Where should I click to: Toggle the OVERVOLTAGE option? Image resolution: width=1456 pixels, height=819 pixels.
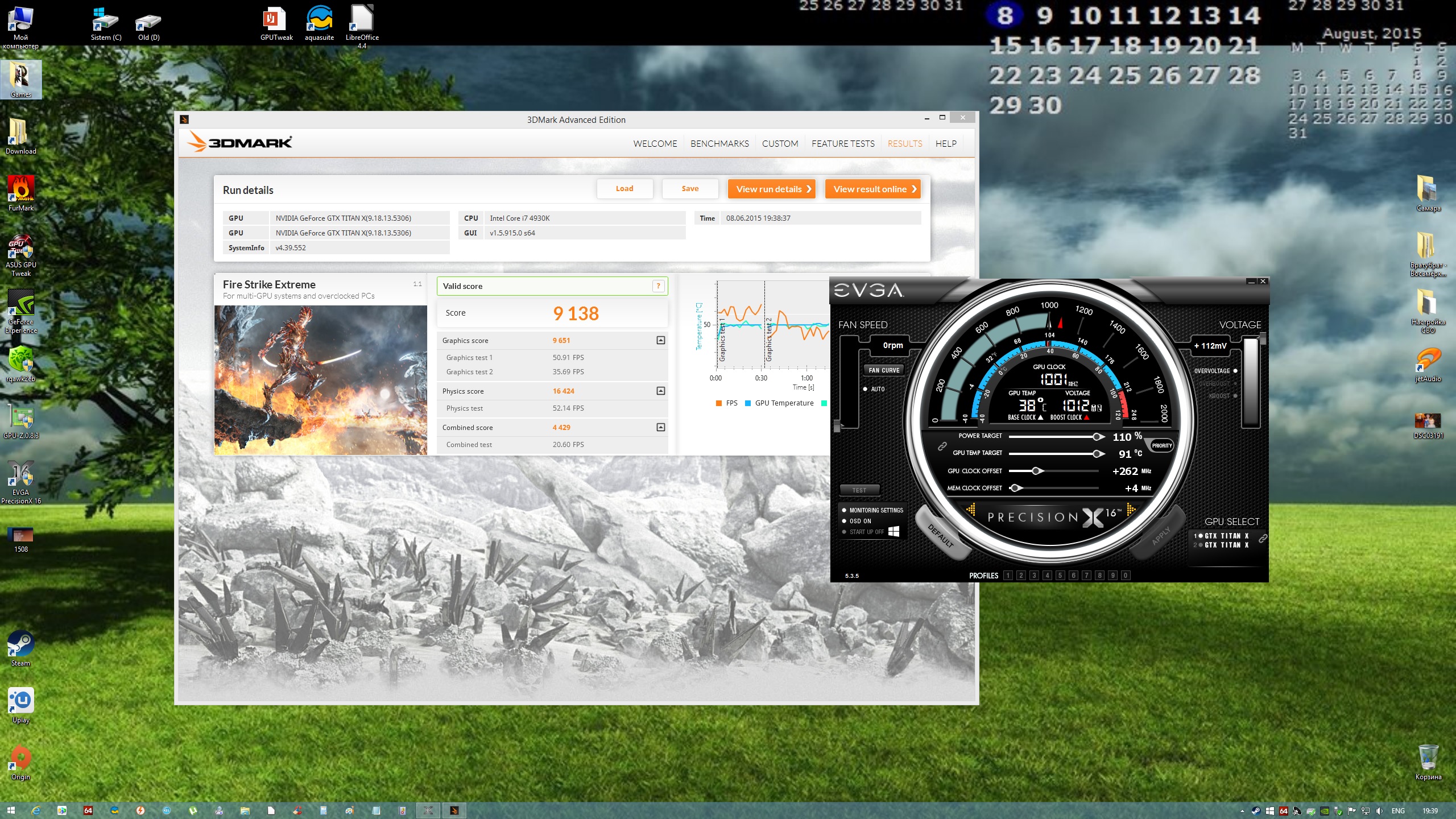[x=1235, y=371]
